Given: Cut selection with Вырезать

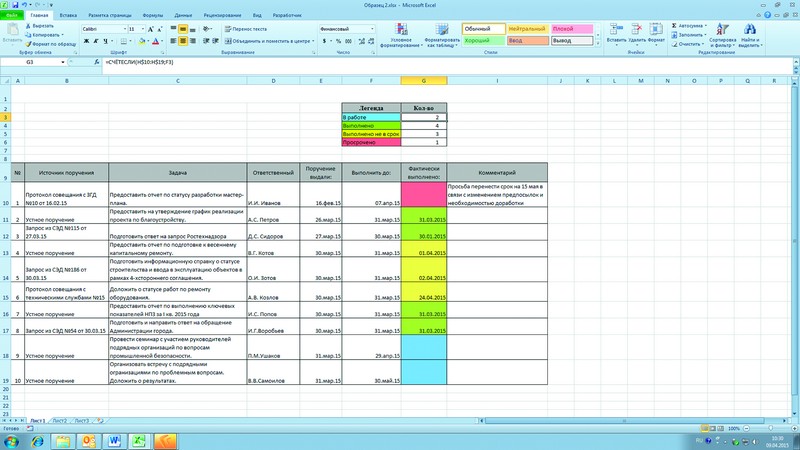Looking at the screenshot, I should coord(40,26).
